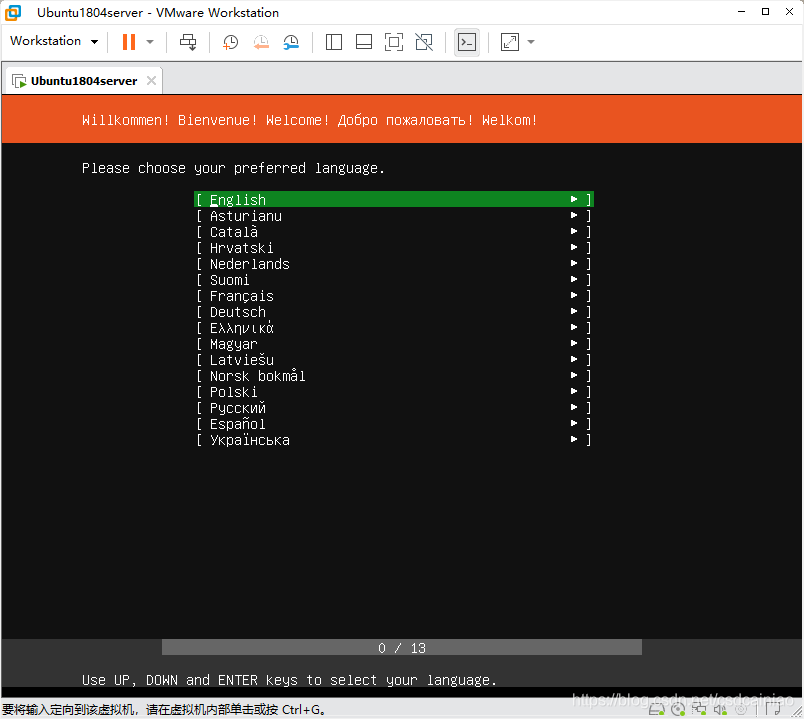Click the stretch guest display icon
This screenshot has height=719, width=804.
point(510,42)
